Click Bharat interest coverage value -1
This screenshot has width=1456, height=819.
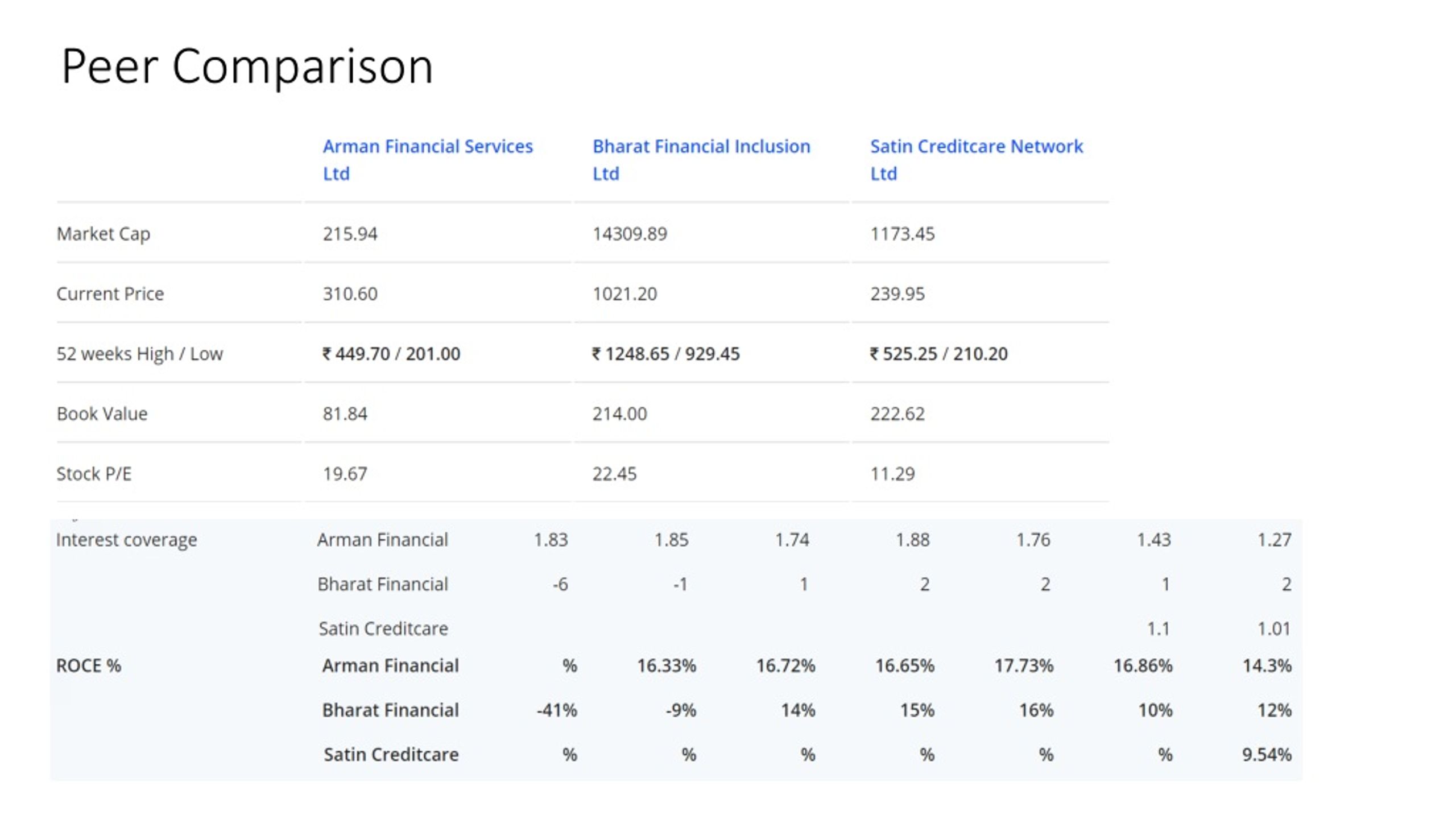[x=680, y=584]
